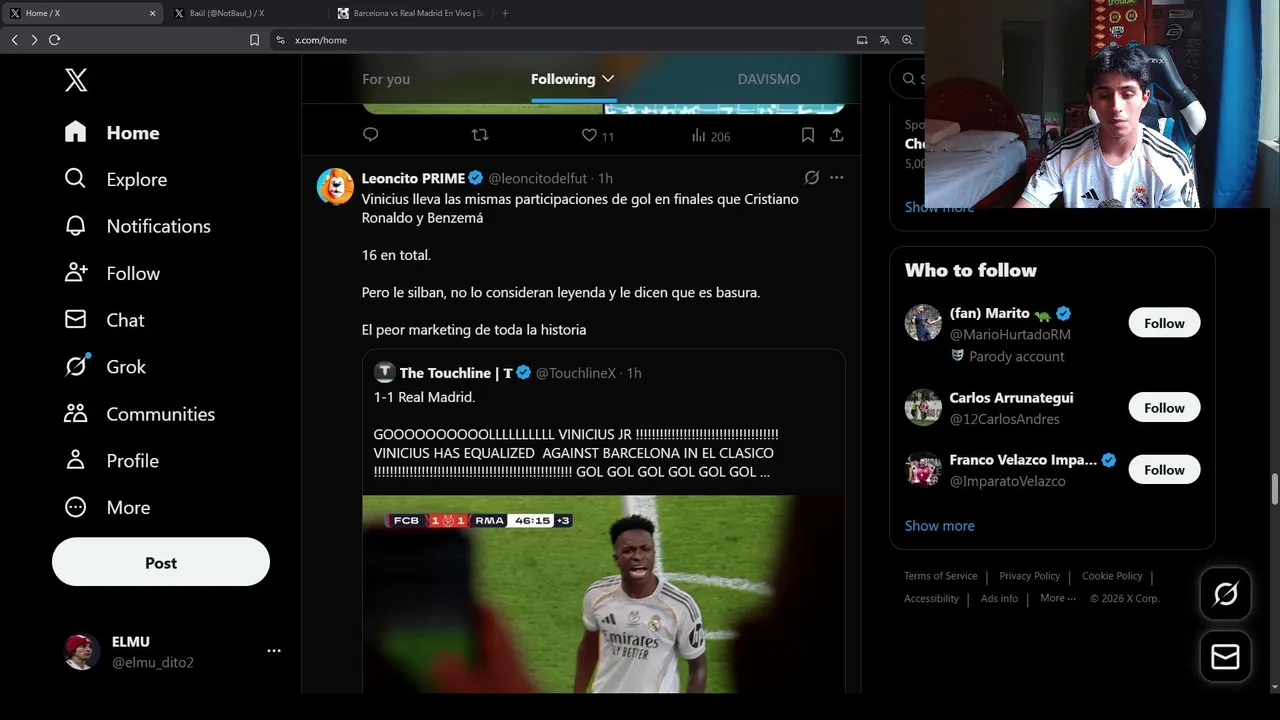Open Cookie Policy link
This screenshot has height=720, width=1280.
point(1112,576)
